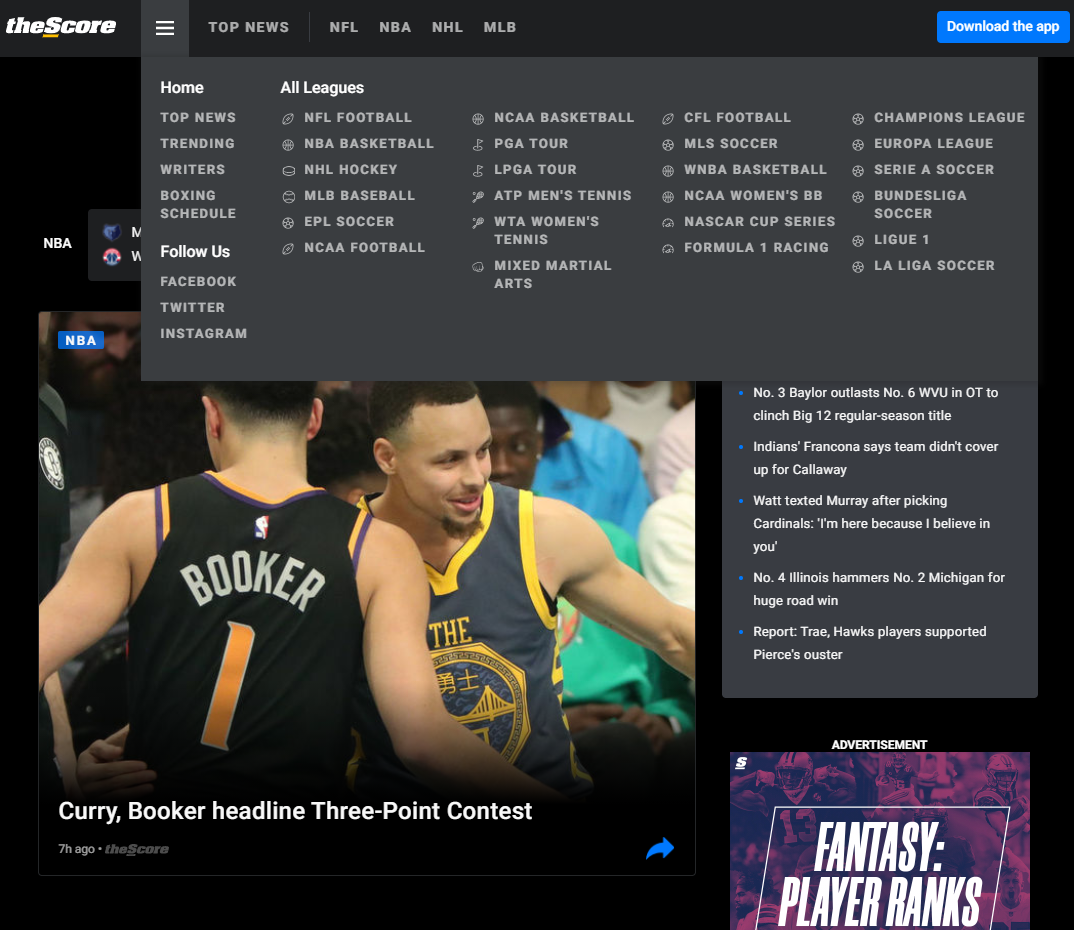Open the Formula 1 Racing league link
Image resolution: width=1074 pixels, height=930 pixels.
pos(756,248)
